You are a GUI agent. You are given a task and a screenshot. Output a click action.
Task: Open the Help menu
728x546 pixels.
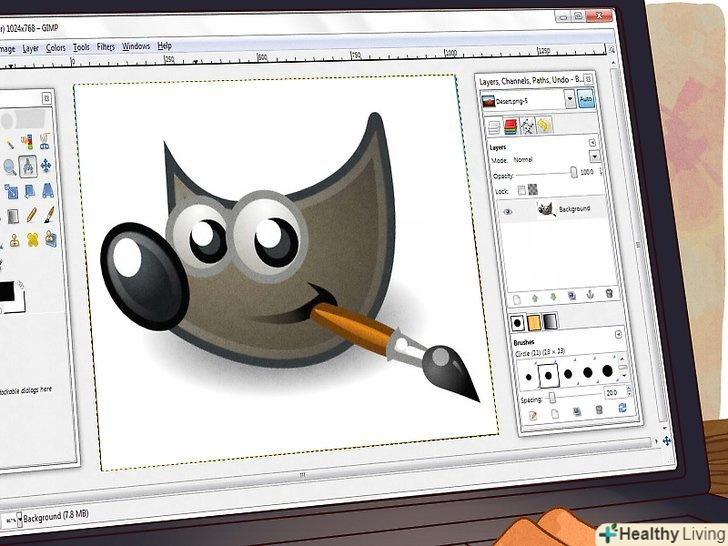(165, 46)
